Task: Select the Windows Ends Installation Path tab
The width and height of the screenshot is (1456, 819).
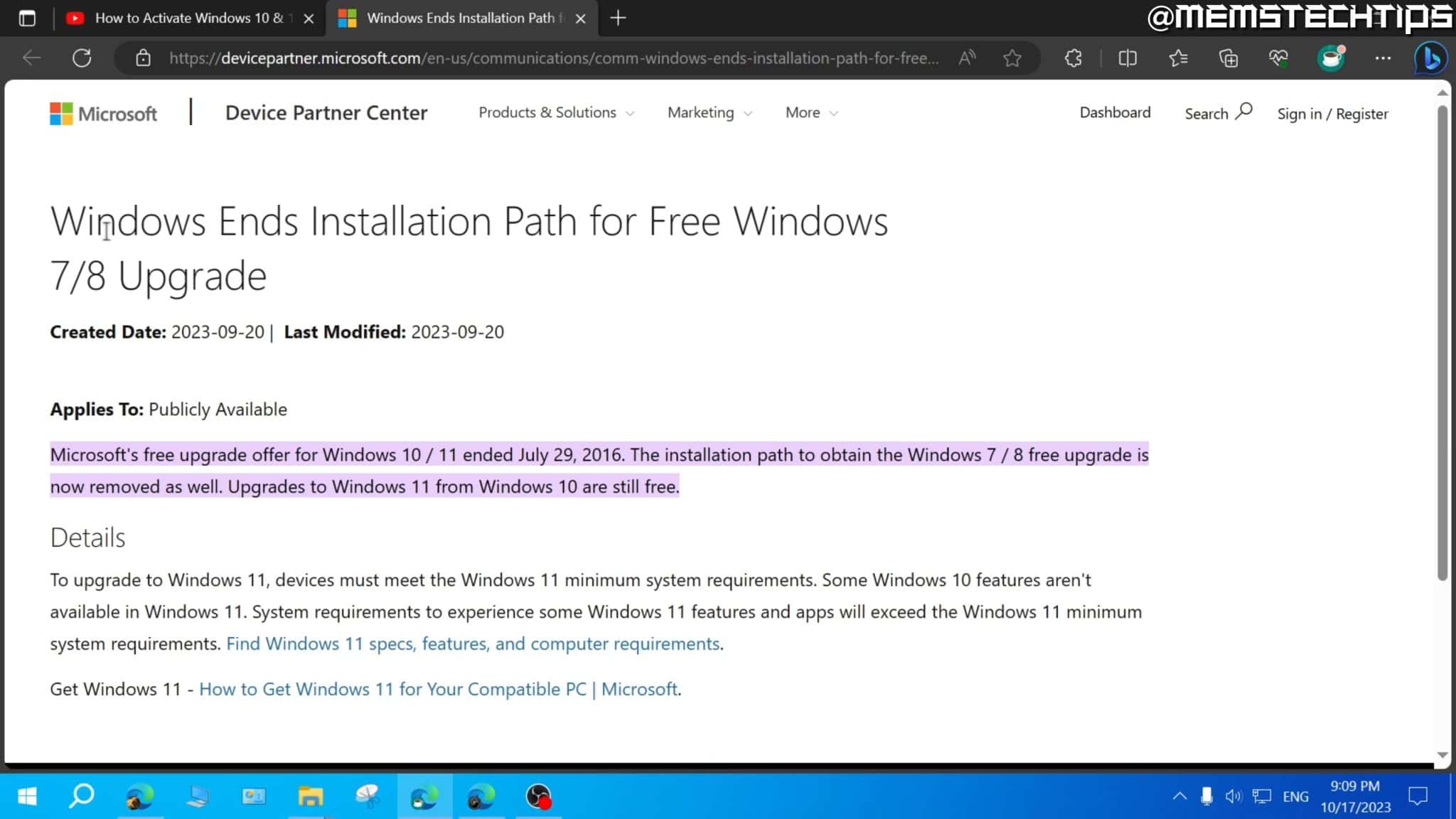Action: coord(462,18)
